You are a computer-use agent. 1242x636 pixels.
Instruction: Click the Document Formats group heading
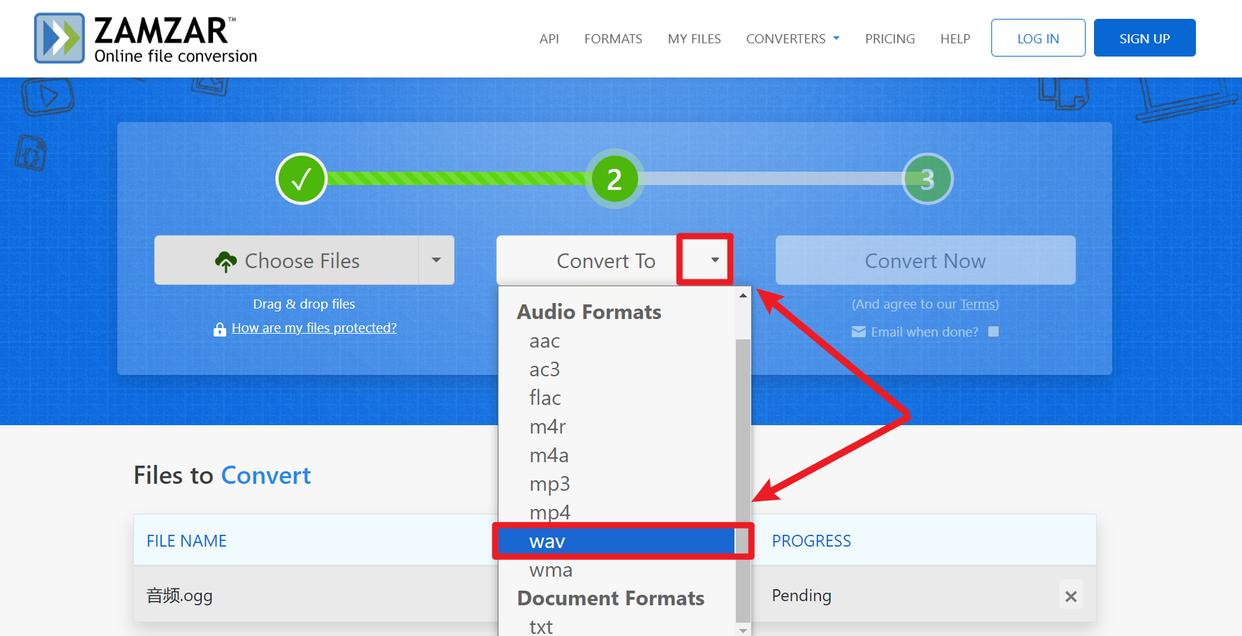tap(610, 598)
